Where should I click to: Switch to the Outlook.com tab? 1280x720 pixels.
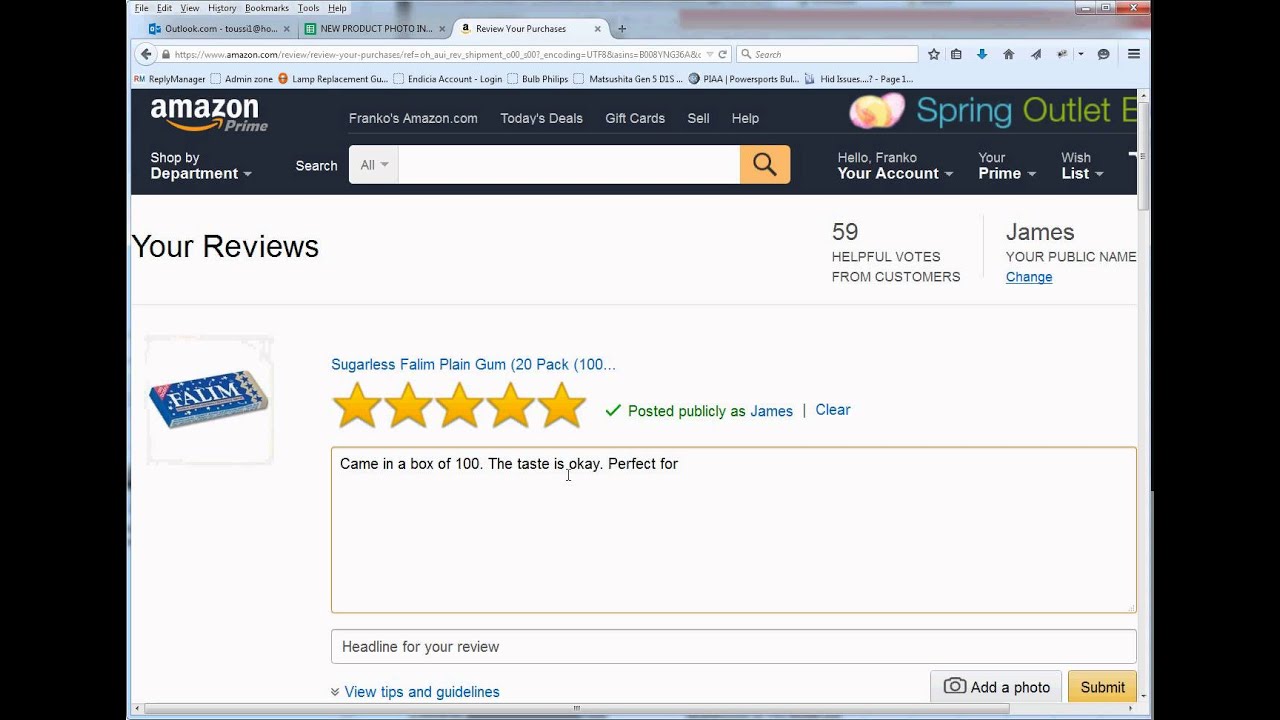coord(219,29)
